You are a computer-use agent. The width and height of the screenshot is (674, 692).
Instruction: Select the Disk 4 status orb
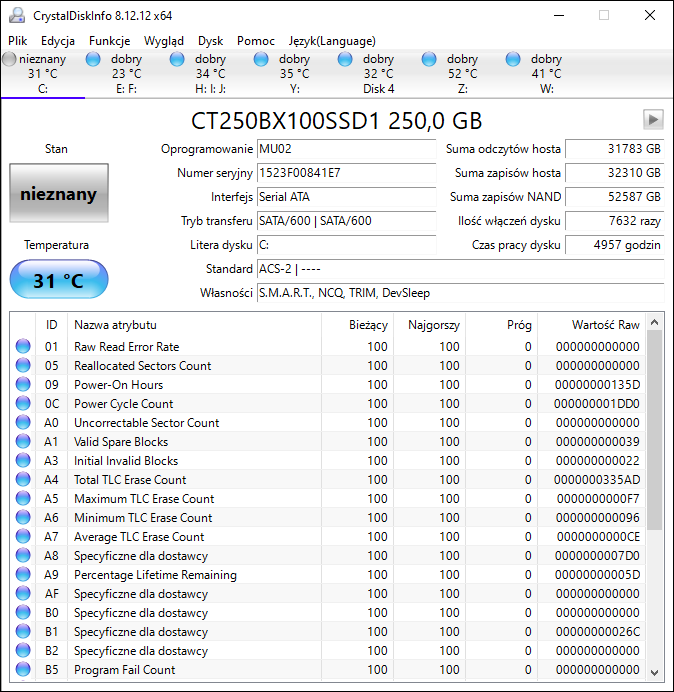(x=346, y=59)
